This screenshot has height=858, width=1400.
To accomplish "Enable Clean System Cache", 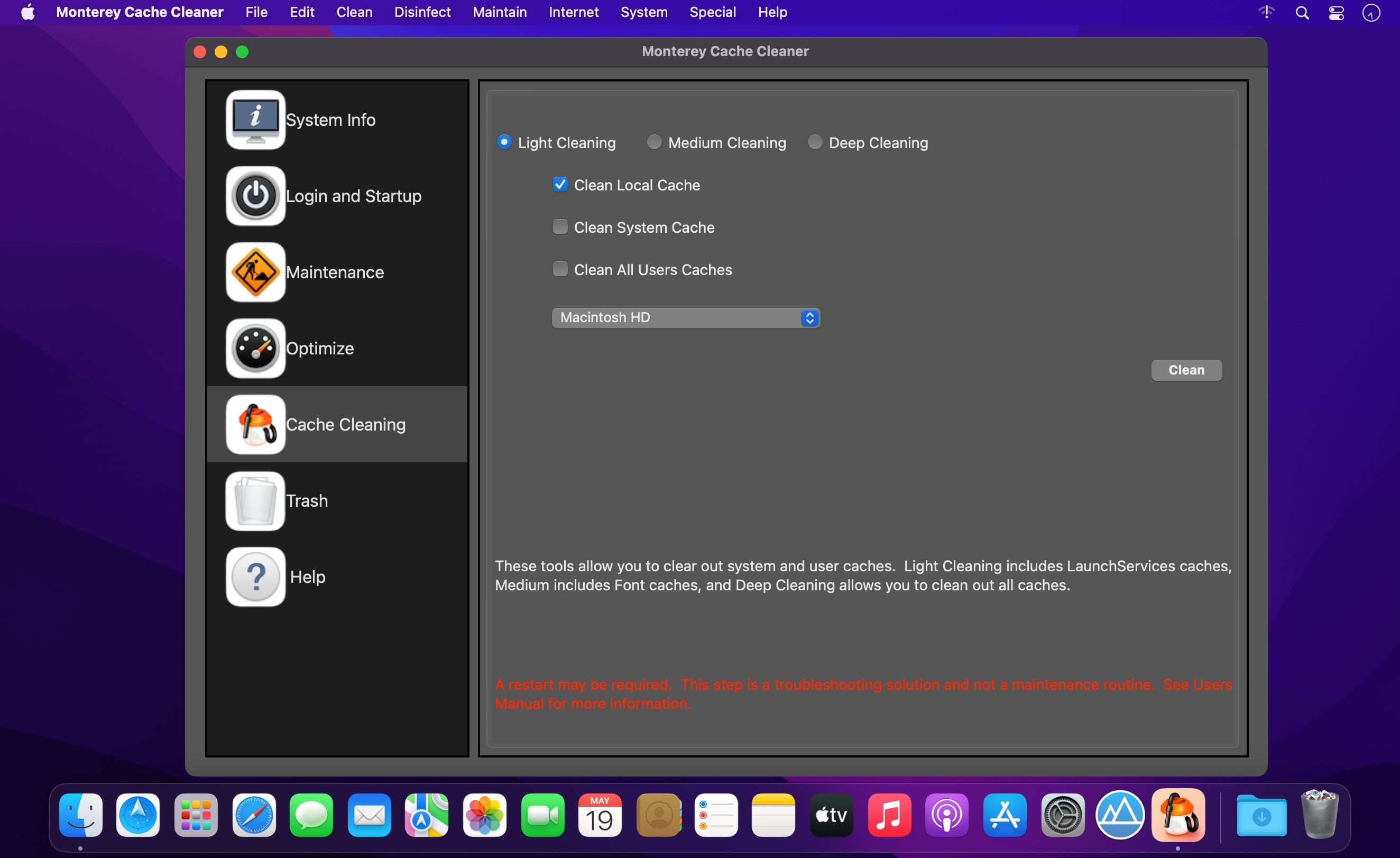I will coord(560,227).
